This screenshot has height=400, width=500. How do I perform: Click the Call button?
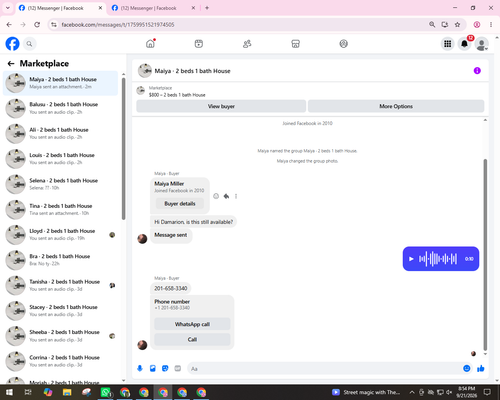coord(192,339)
